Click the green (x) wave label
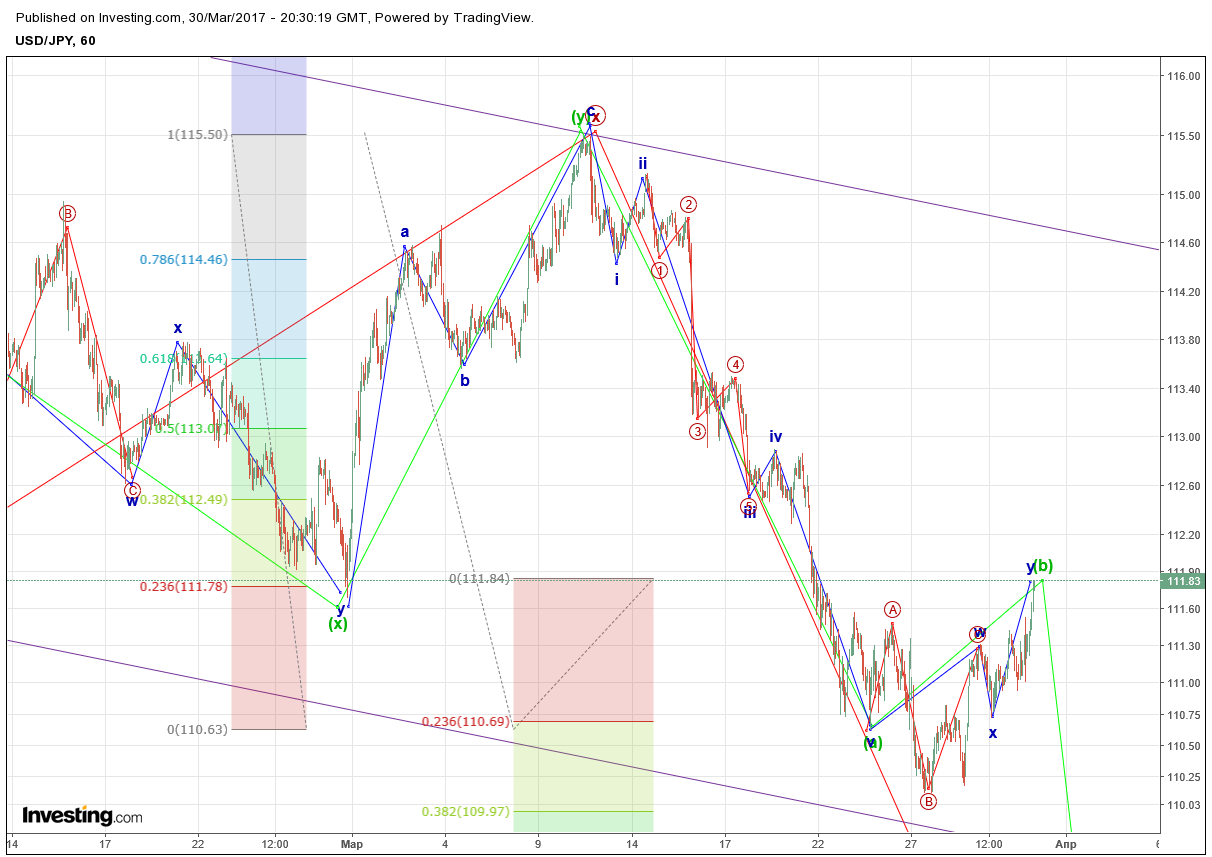 (x=338, y=623)
